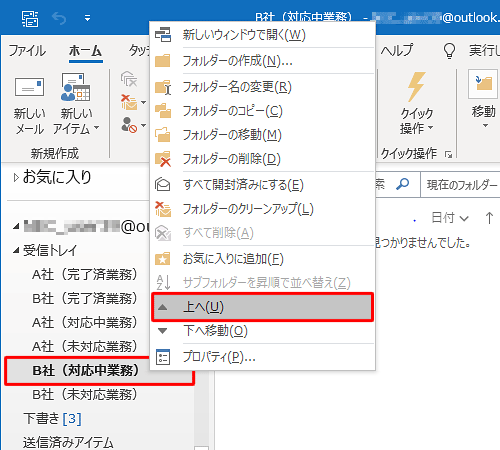
Task: Open the ファイル tab
Action: click(27, 51)
